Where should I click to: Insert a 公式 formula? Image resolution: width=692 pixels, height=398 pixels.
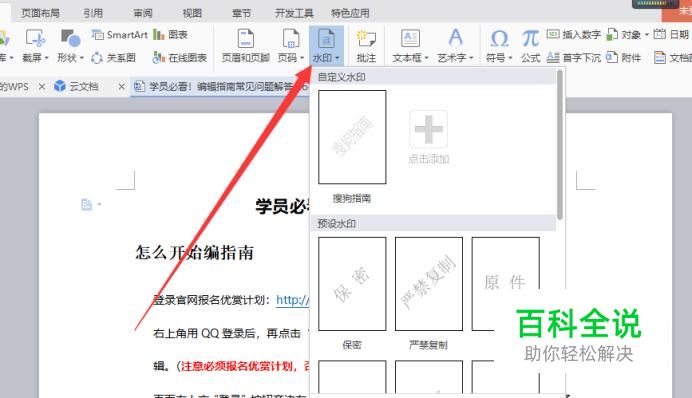coord(530,45)
